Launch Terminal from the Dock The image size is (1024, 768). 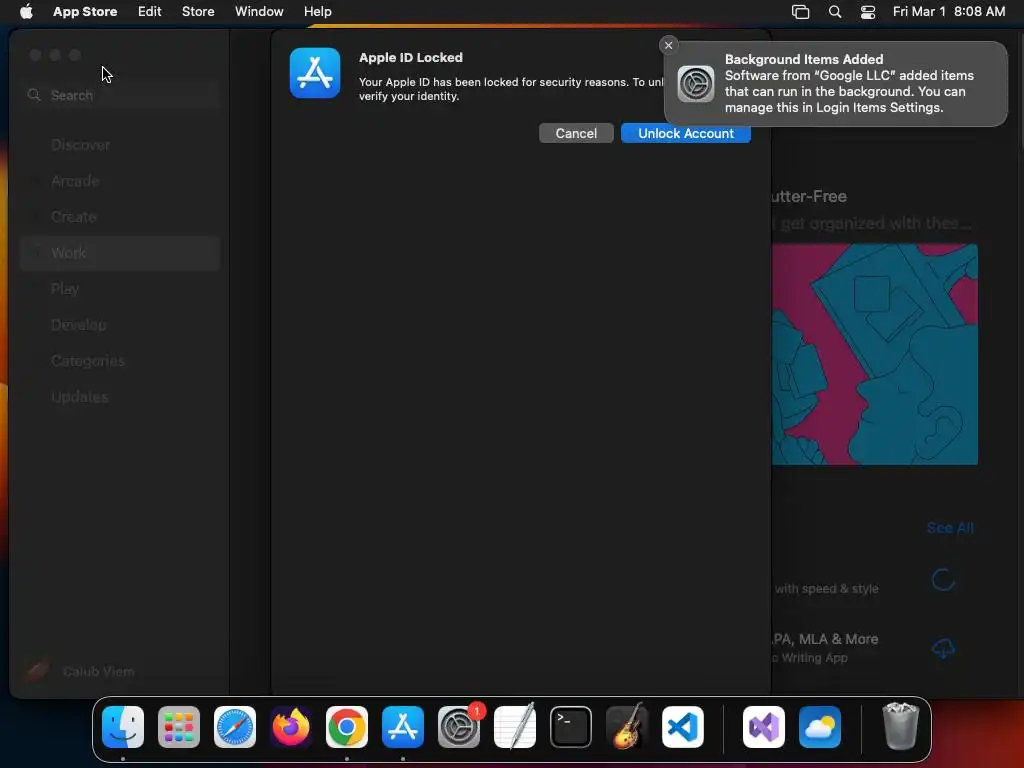click(x=571, y=727)
